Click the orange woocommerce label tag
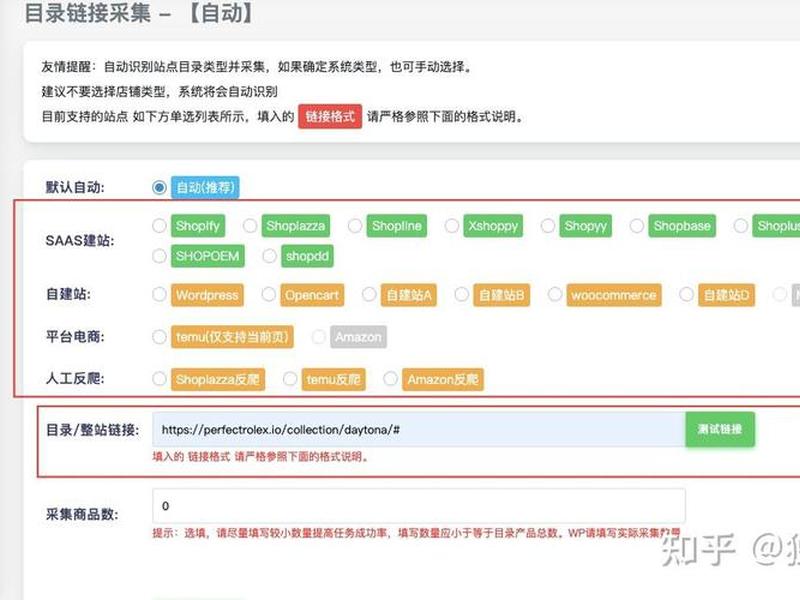Viewport: 800px width, 600px height. pyautogui.click(x=614, y=295)
